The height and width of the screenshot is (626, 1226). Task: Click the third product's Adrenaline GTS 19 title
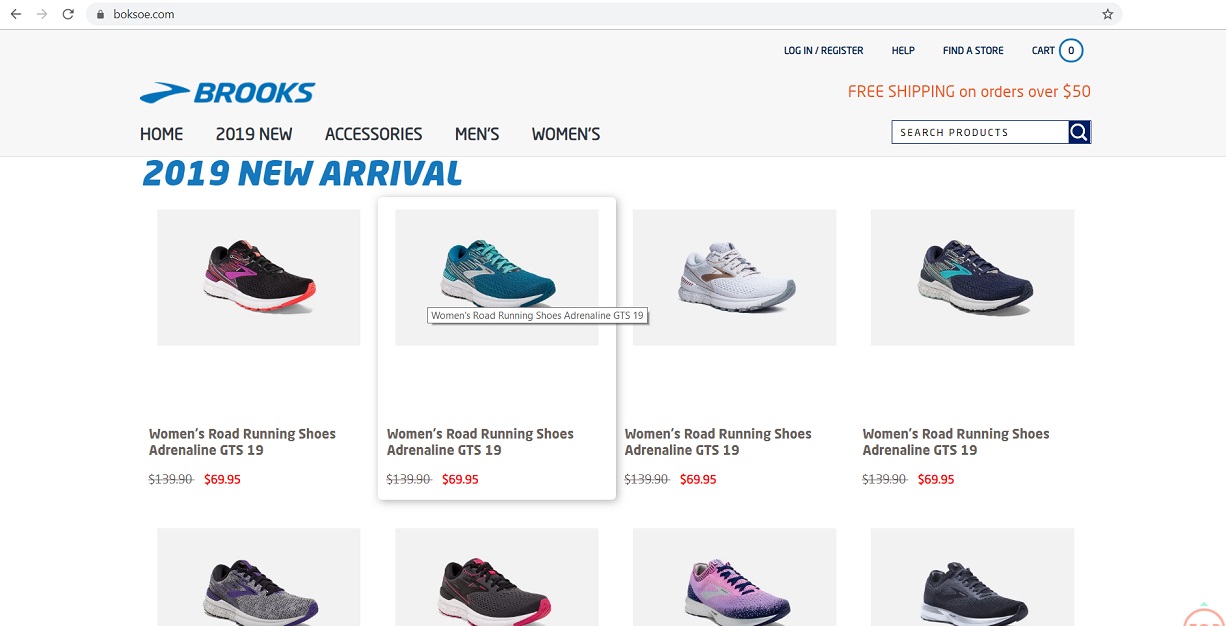pyautogui.click(x=718, y=442)
